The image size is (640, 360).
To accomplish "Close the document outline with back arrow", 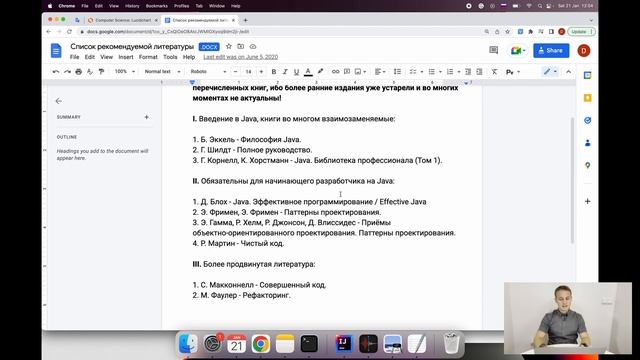I will click(59, 101).
